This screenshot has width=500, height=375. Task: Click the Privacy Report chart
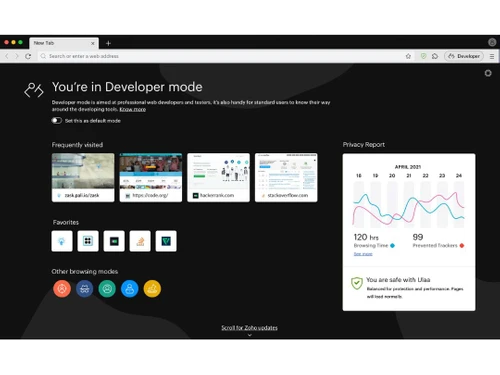tap(409, 206)
